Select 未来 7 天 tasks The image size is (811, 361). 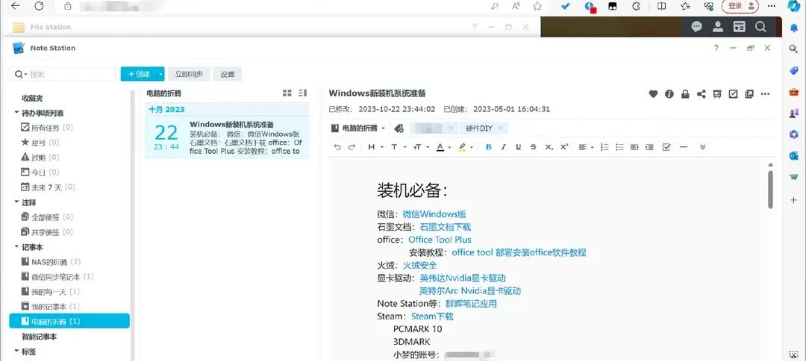click(x=48, y=187)
